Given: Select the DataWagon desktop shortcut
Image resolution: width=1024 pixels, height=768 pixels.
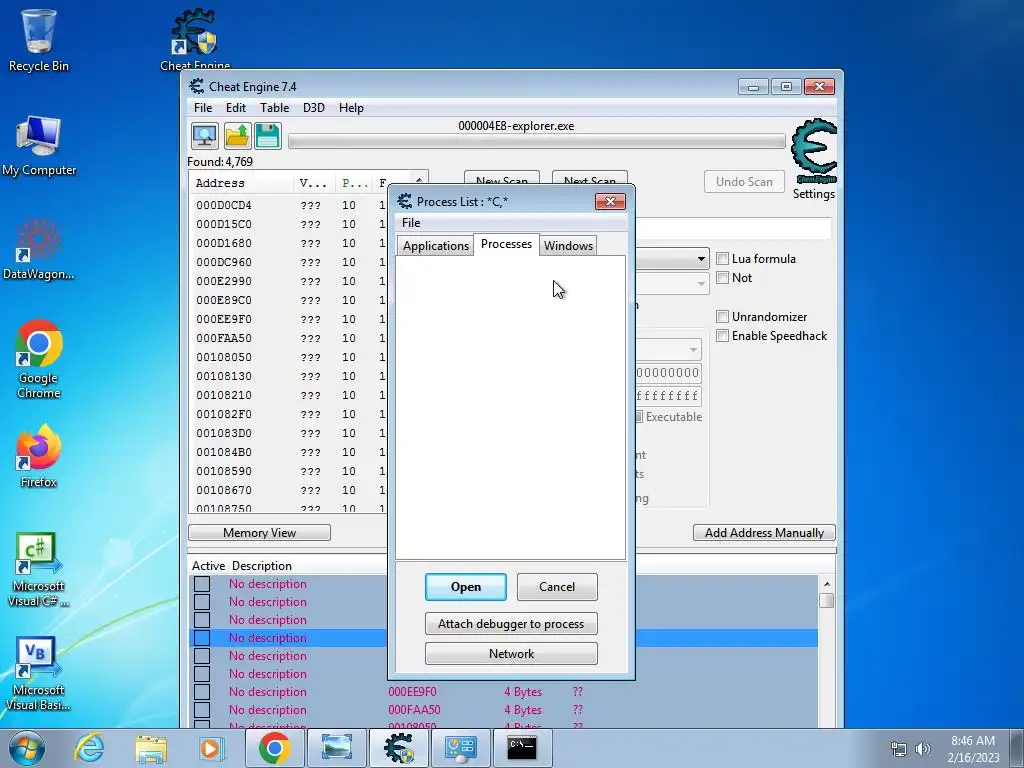Looking at the screenshot, I should coord(39,250).
